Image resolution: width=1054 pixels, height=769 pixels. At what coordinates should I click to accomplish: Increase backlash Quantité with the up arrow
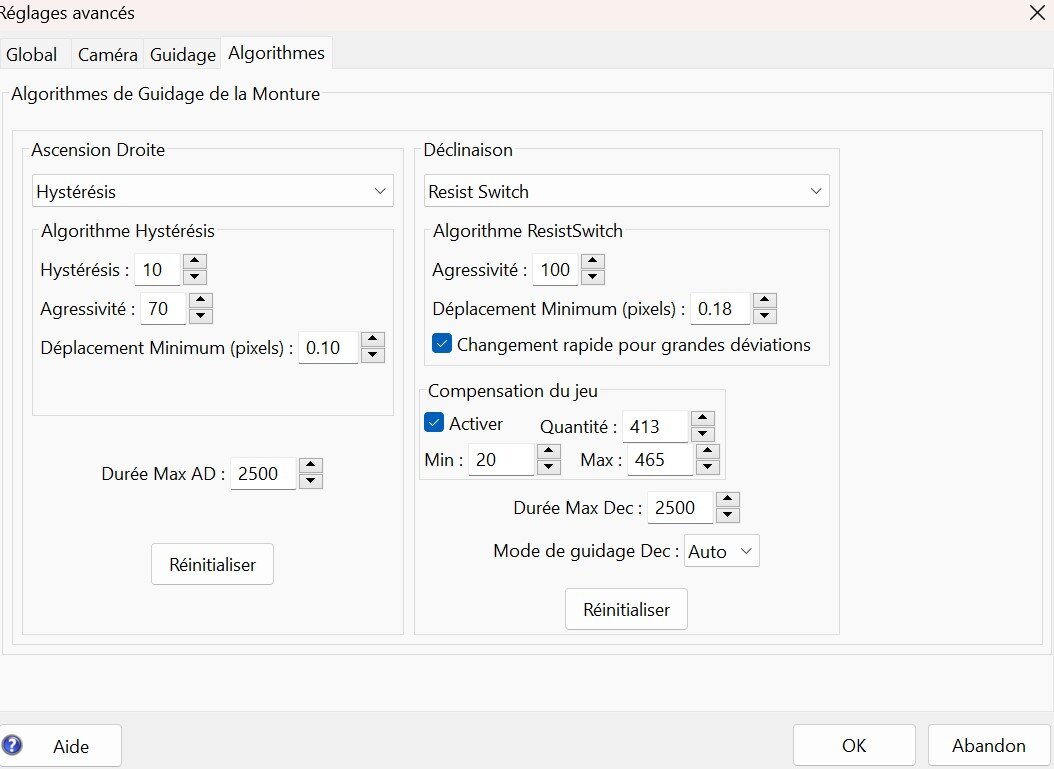tap(702, 419)
